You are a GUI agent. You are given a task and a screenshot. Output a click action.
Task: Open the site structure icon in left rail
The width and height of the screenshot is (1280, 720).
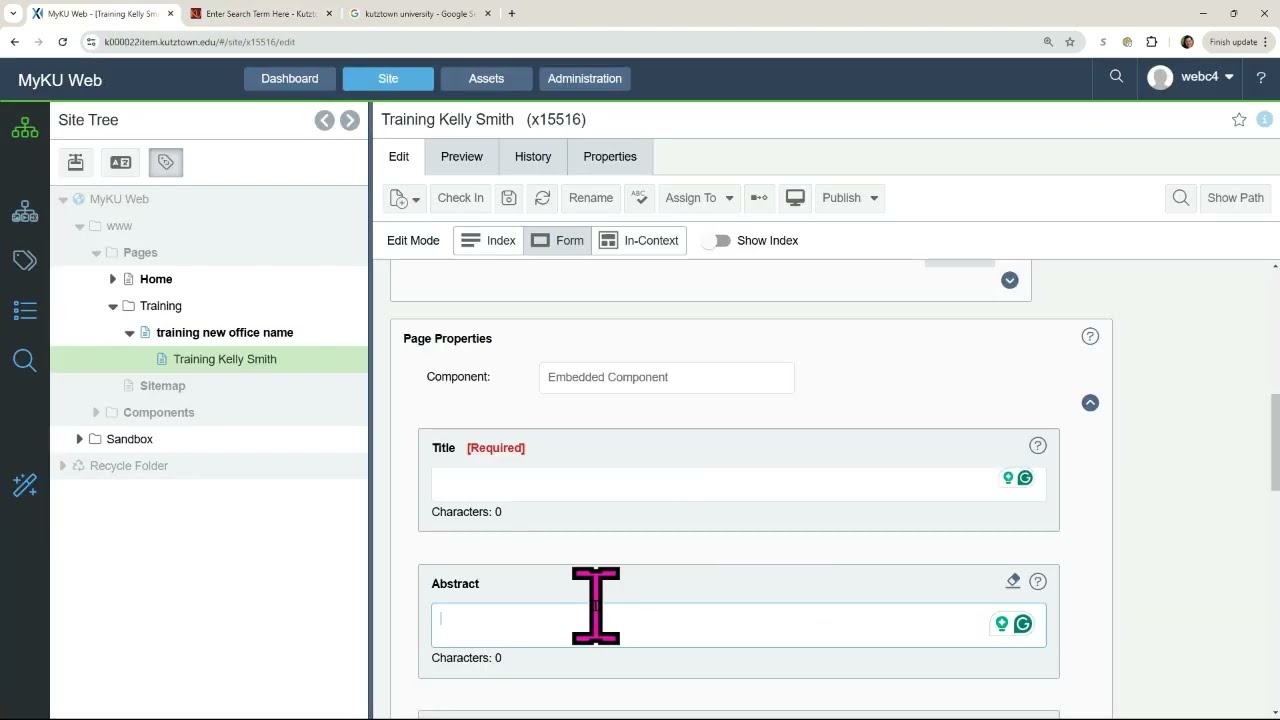click(25, 128)
